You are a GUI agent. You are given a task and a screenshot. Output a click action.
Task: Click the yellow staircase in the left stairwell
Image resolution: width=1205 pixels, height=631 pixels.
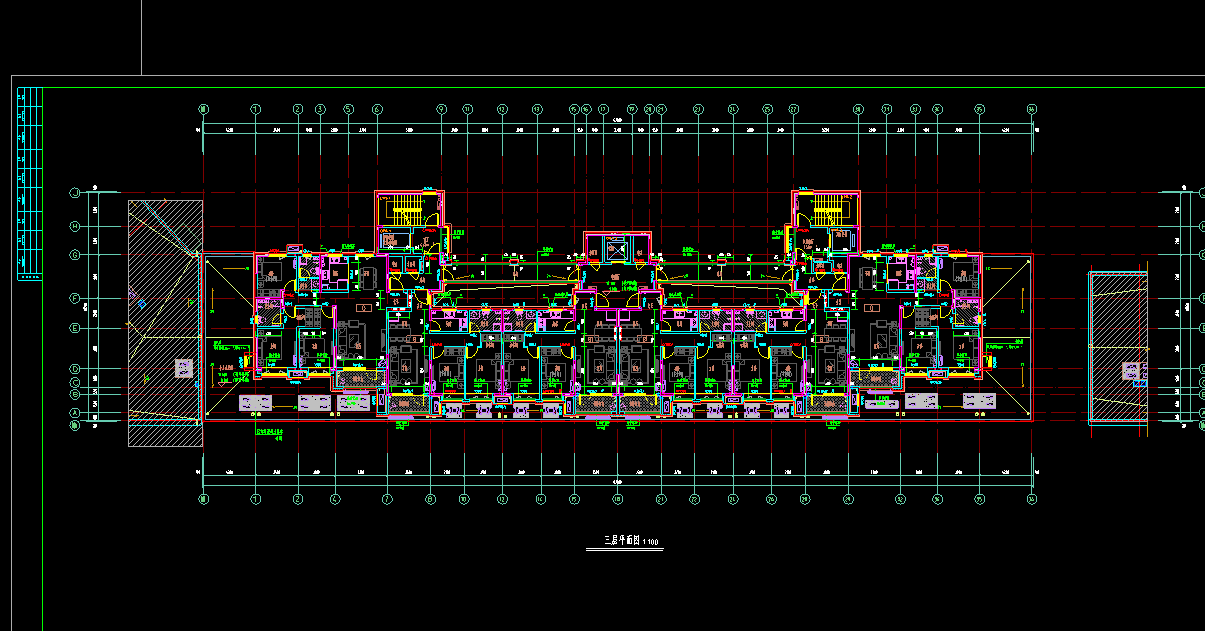coord(405,211)
